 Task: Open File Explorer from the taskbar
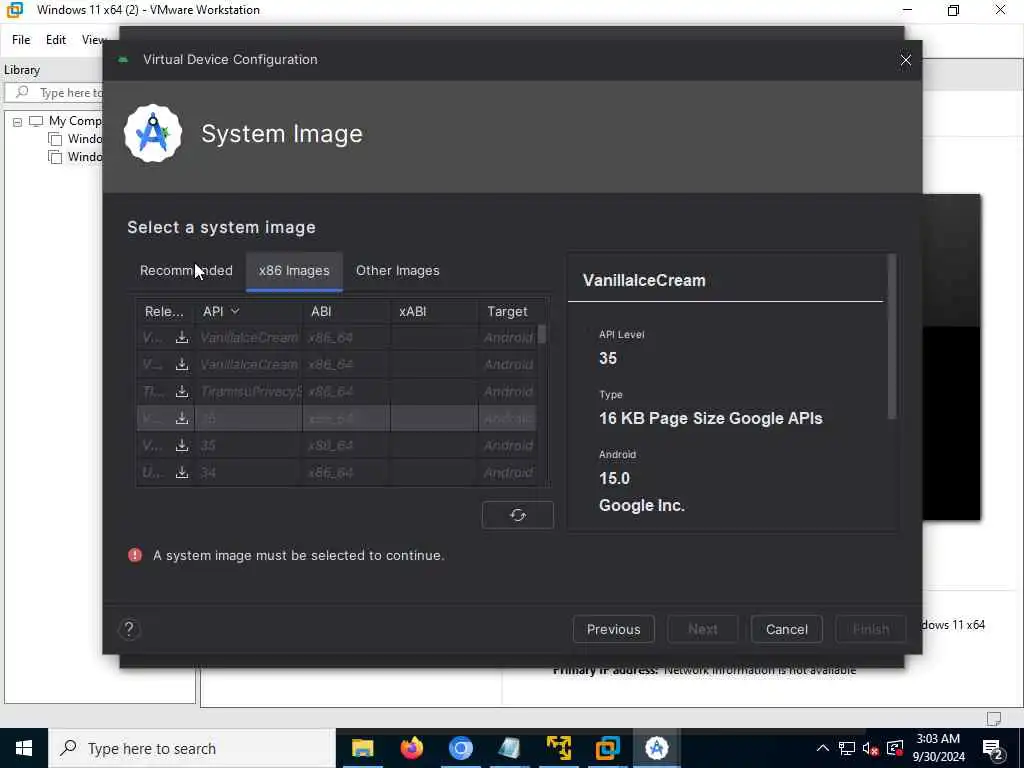tap(362, 748)
